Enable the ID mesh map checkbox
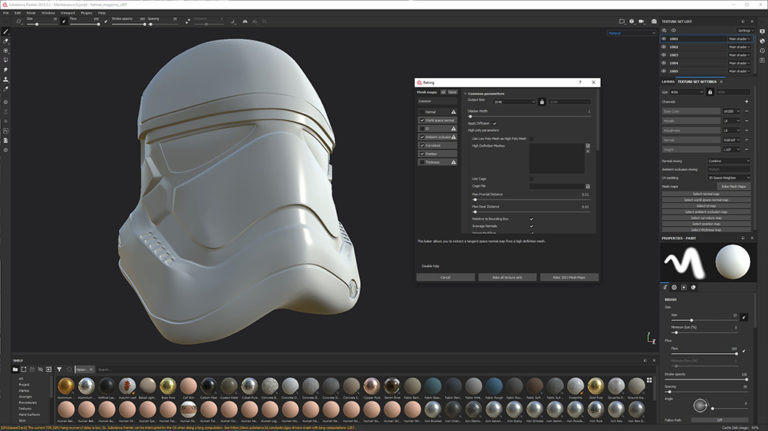This screenshot has width=768, height=431. tap(422, 128)
